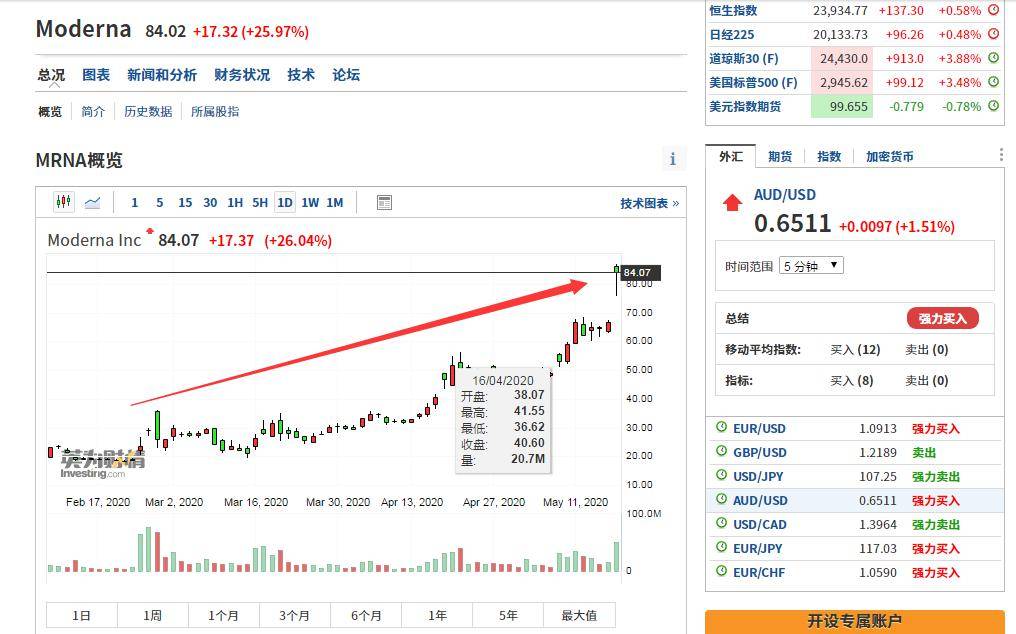Switch to the 外汇 tab
The height and width of the screenshot is (634, 1016).
731,156
